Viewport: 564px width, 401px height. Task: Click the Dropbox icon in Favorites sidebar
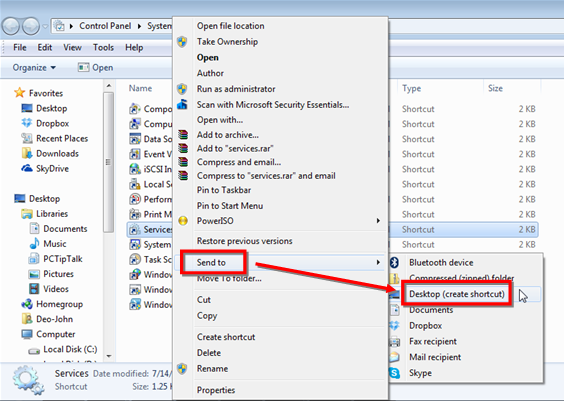[27, 123]
